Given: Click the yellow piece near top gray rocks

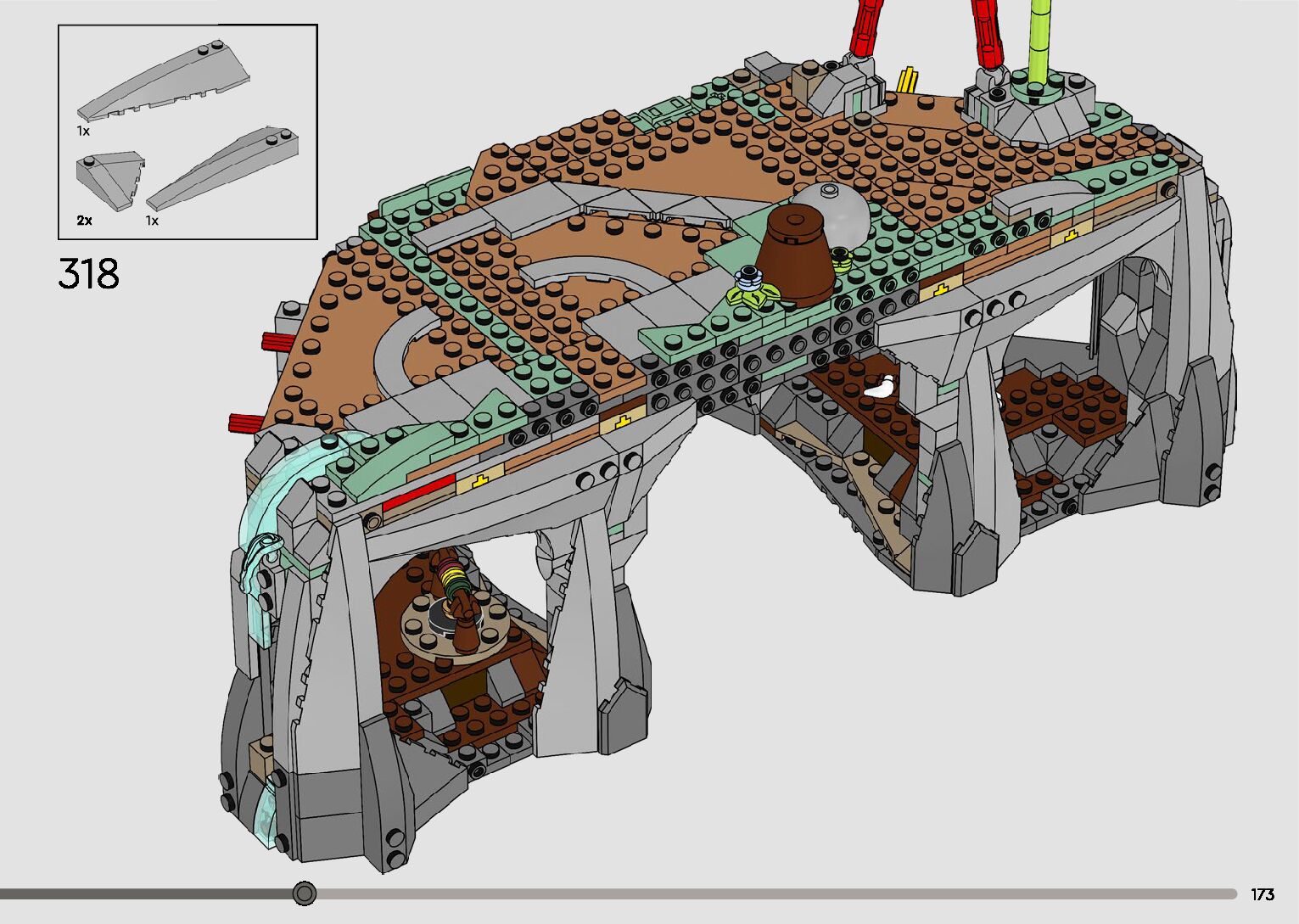Looking at the screenshot, I should tap(908, 79).
